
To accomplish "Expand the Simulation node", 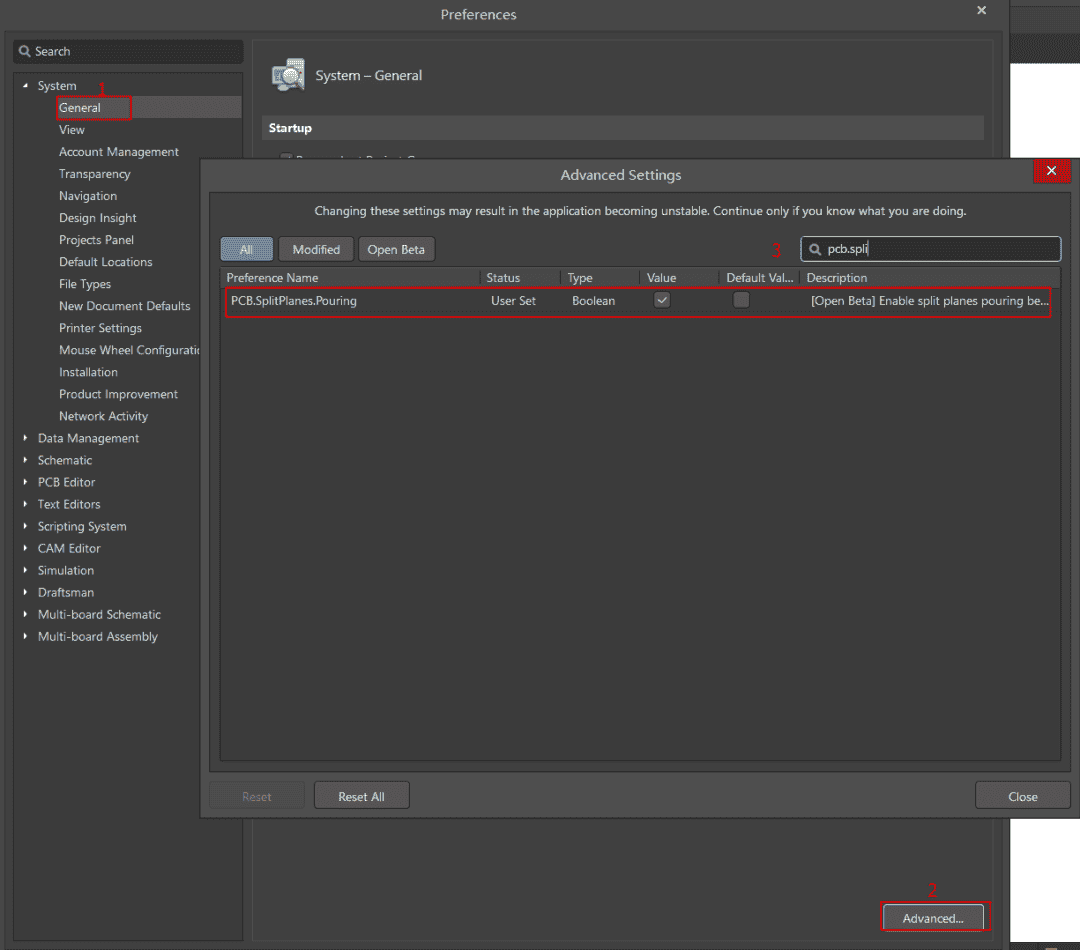I will click(25, 570).
